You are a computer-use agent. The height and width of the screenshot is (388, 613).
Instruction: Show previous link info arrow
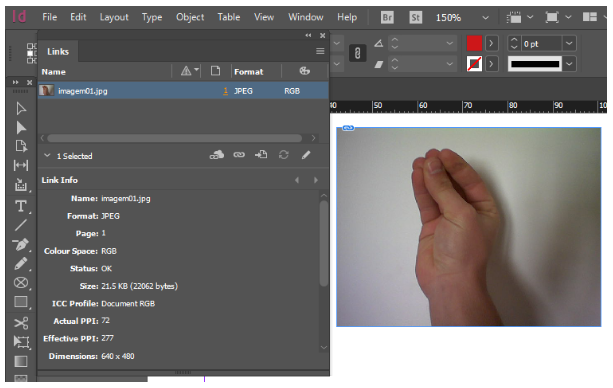coord(297,180)
